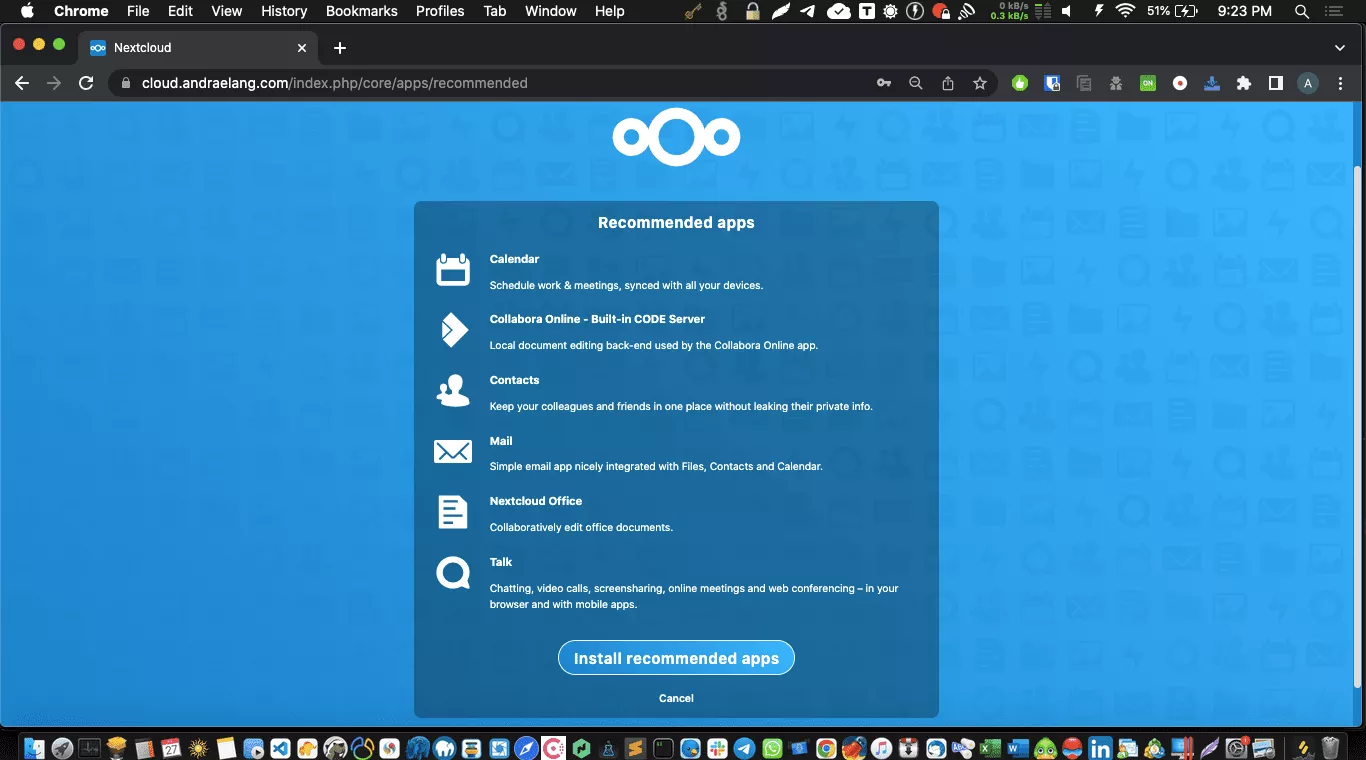This screenshot has width=1366, height=760.
Task: Click the green ON extension icon
Action: point(1148,83)
